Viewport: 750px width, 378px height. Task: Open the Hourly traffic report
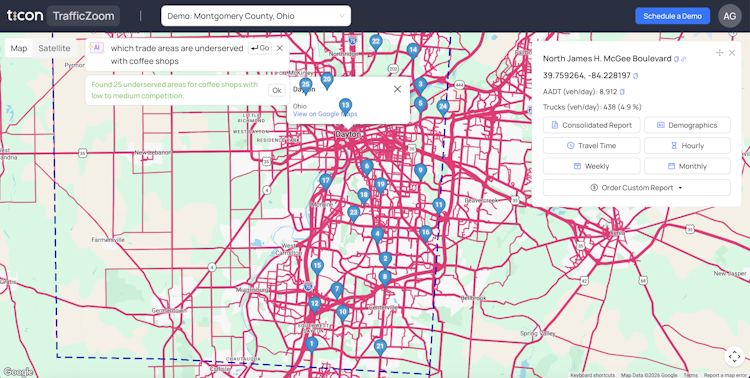pos(687,145)
